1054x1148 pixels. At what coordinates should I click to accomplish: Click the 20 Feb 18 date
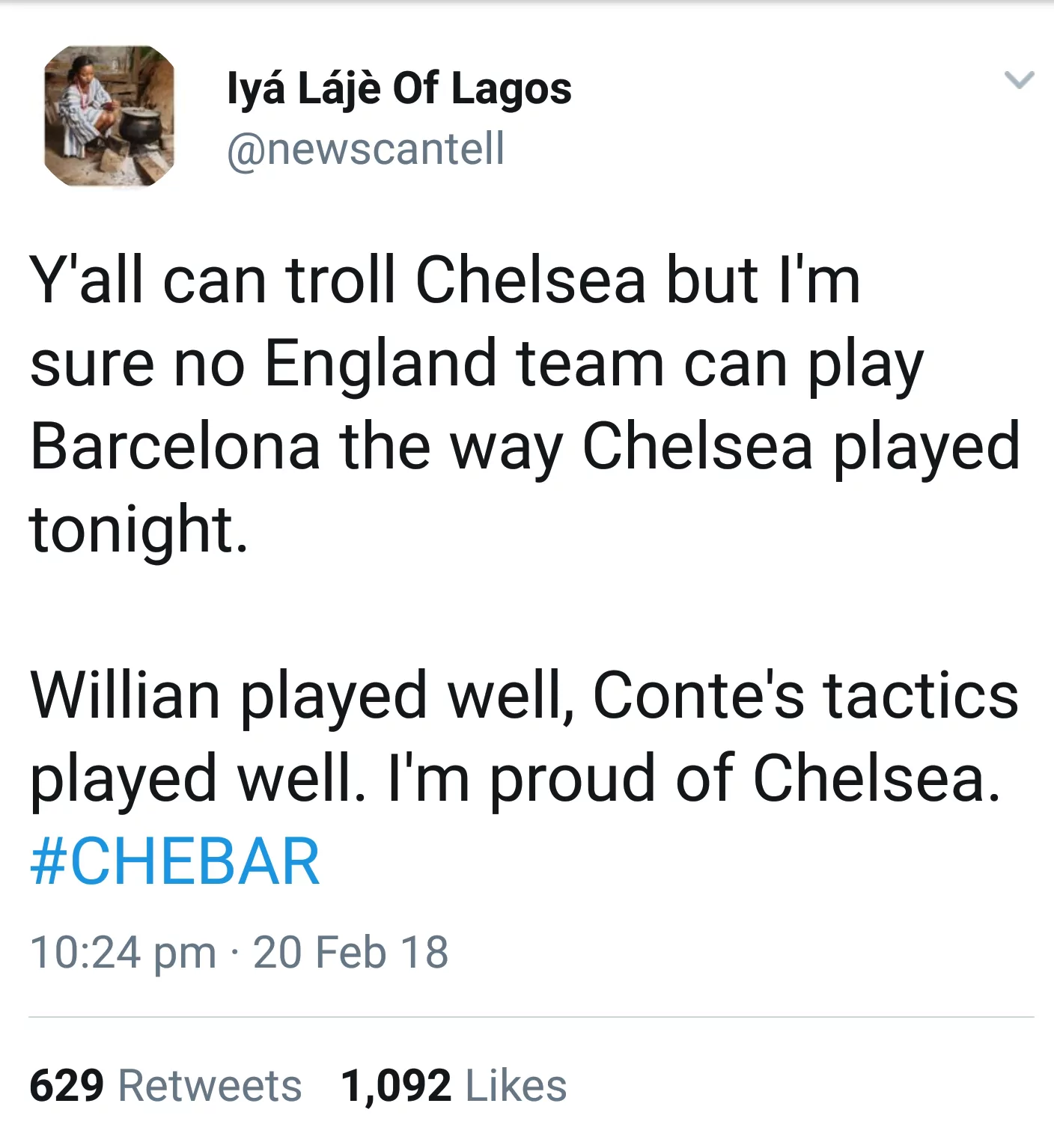tap(350, 952)
